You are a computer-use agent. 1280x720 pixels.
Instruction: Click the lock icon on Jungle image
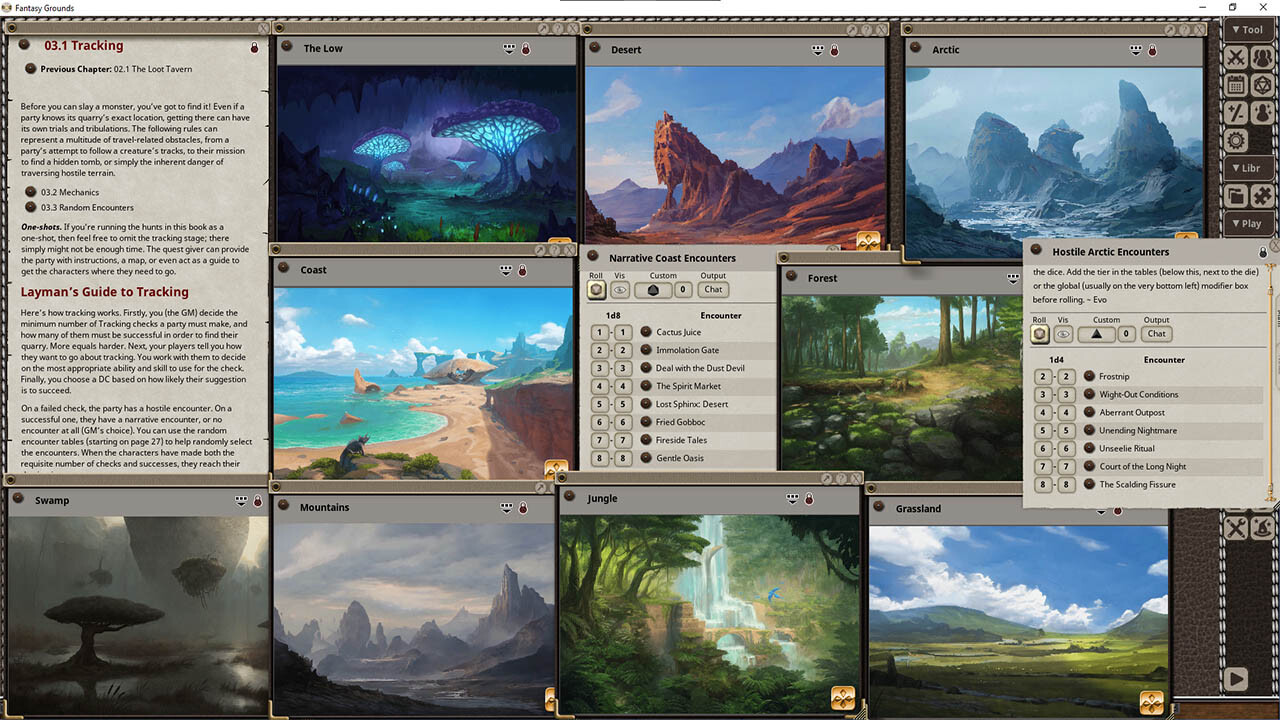809,499
